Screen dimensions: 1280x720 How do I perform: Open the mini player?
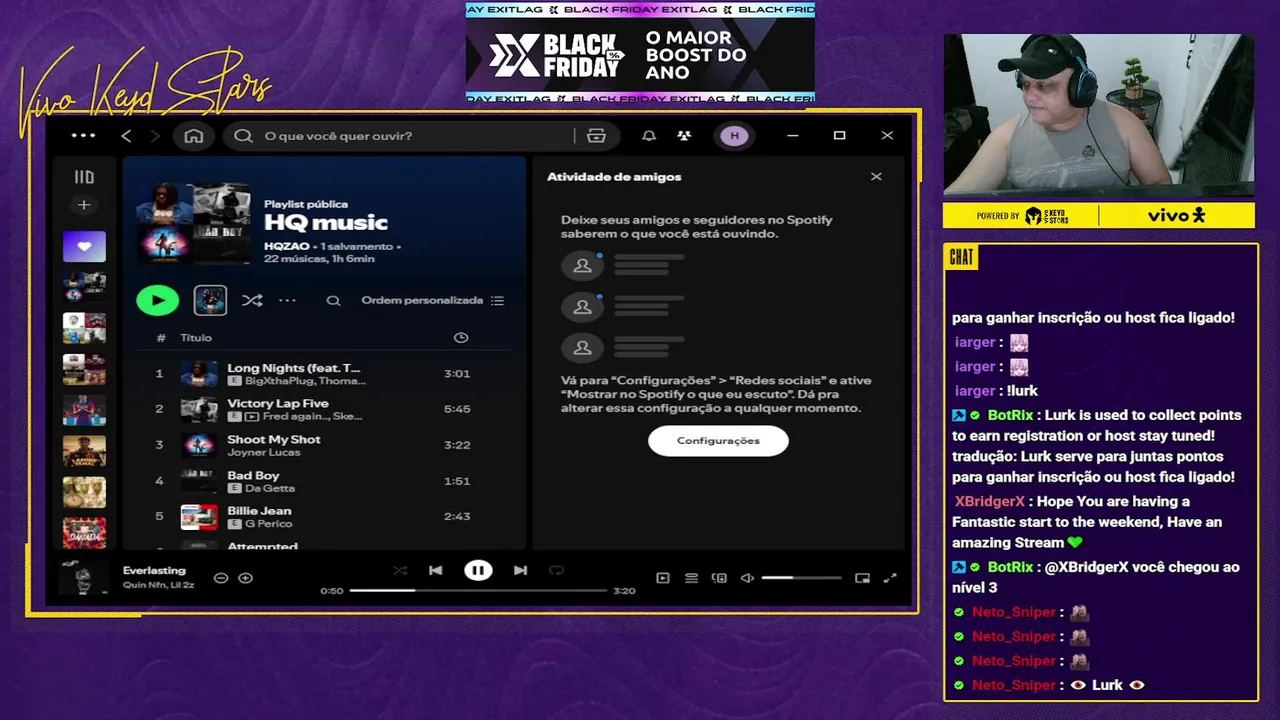coord(862,578)
